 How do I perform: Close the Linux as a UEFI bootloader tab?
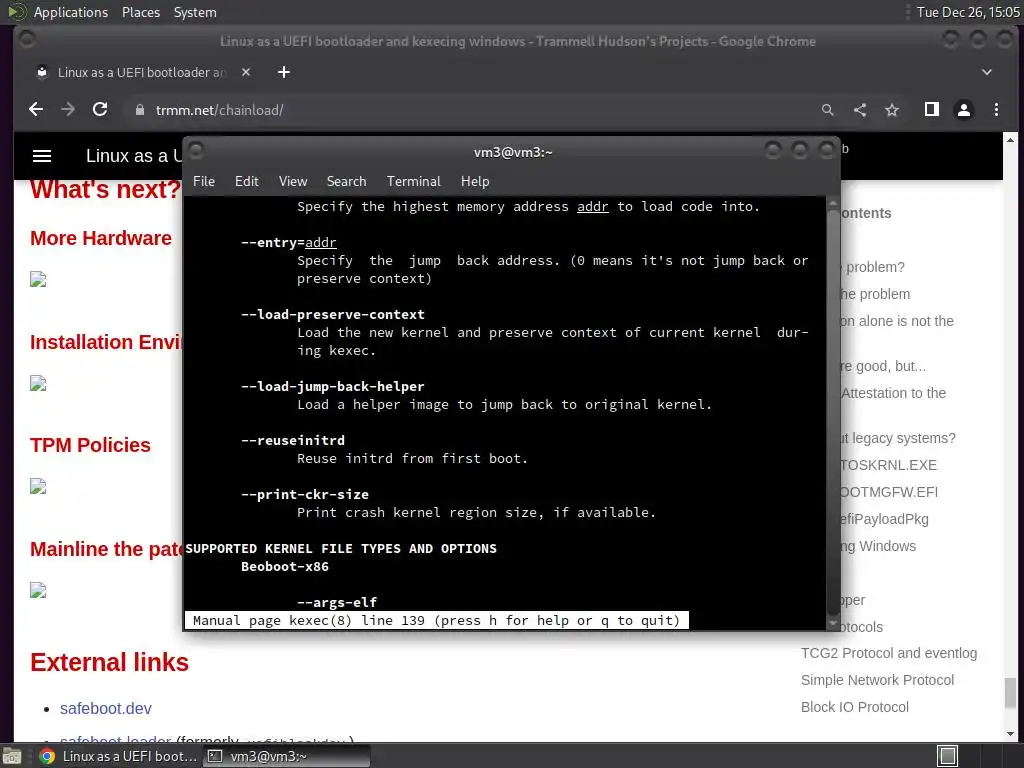(x=246, y=72)
